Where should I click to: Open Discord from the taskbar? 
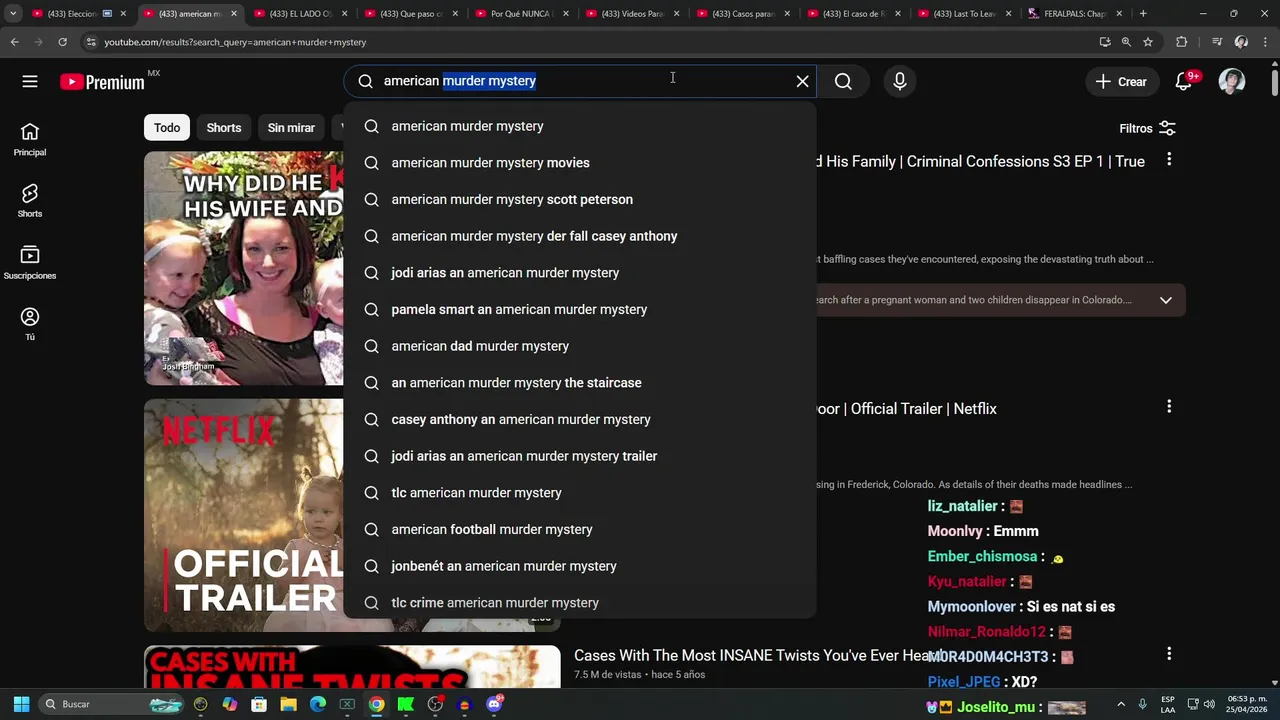[493, 704]
